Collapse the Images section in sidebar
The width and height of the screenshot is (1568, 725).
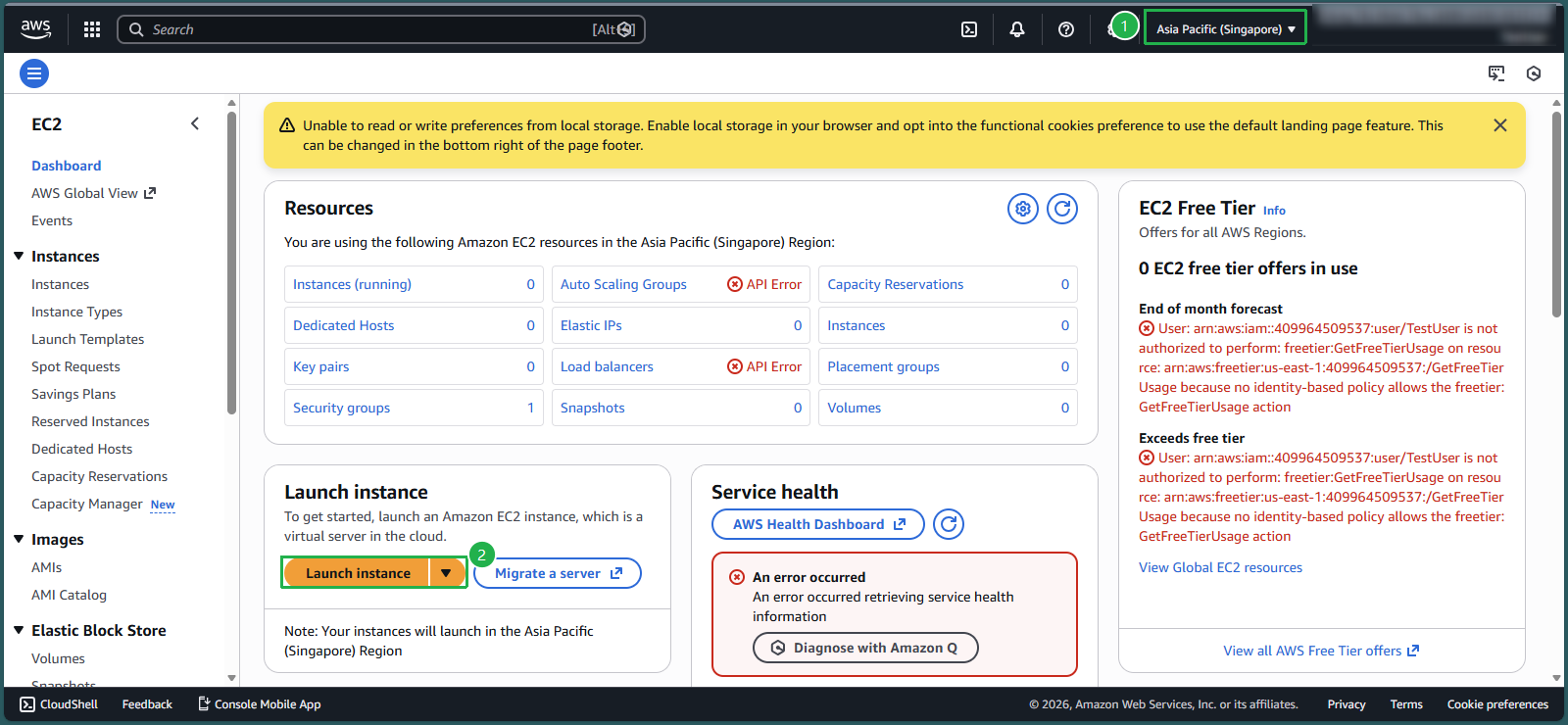click(19, 539)
